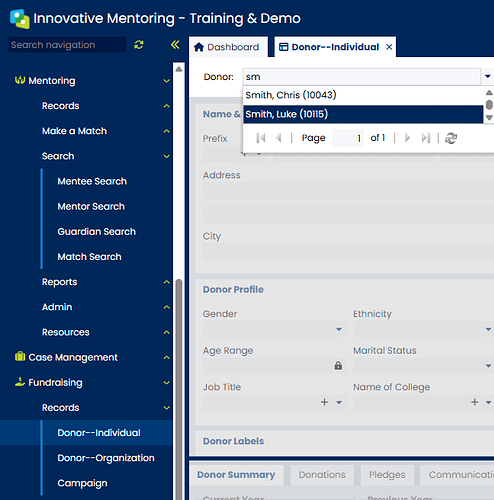Close the Donor--Individual tab
The height and width of the screenshot is (500, 494).
pos(389,47)
